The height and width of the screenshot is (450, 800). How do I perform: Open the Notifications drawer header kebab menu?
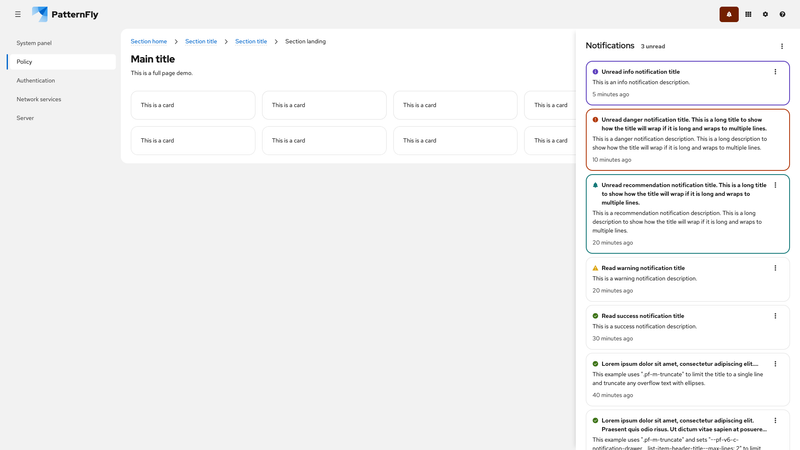coord(782,46)
